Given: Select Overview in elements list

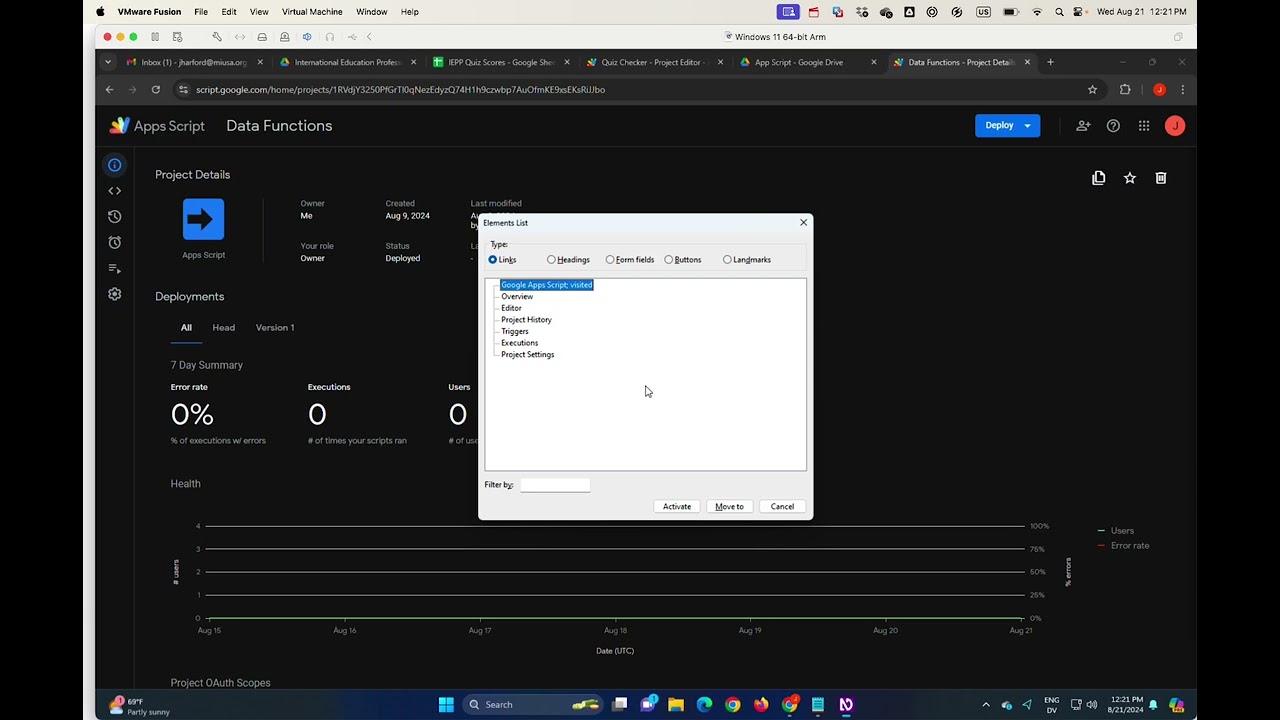Looking at the screenshot, I should [x=517, y=297].
